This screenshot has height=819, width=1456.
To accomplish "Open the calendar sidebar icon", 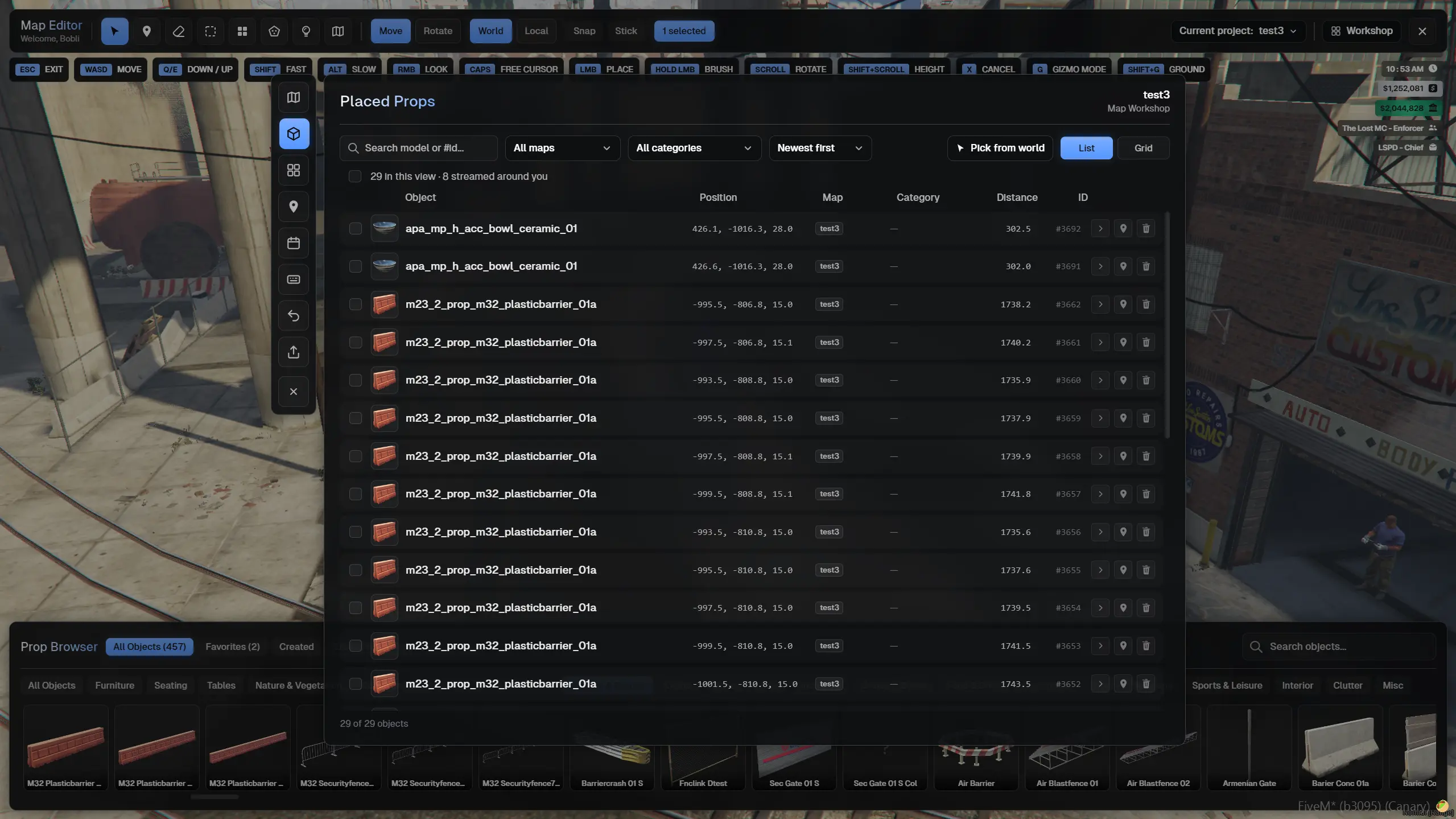I will pos(294,243).
